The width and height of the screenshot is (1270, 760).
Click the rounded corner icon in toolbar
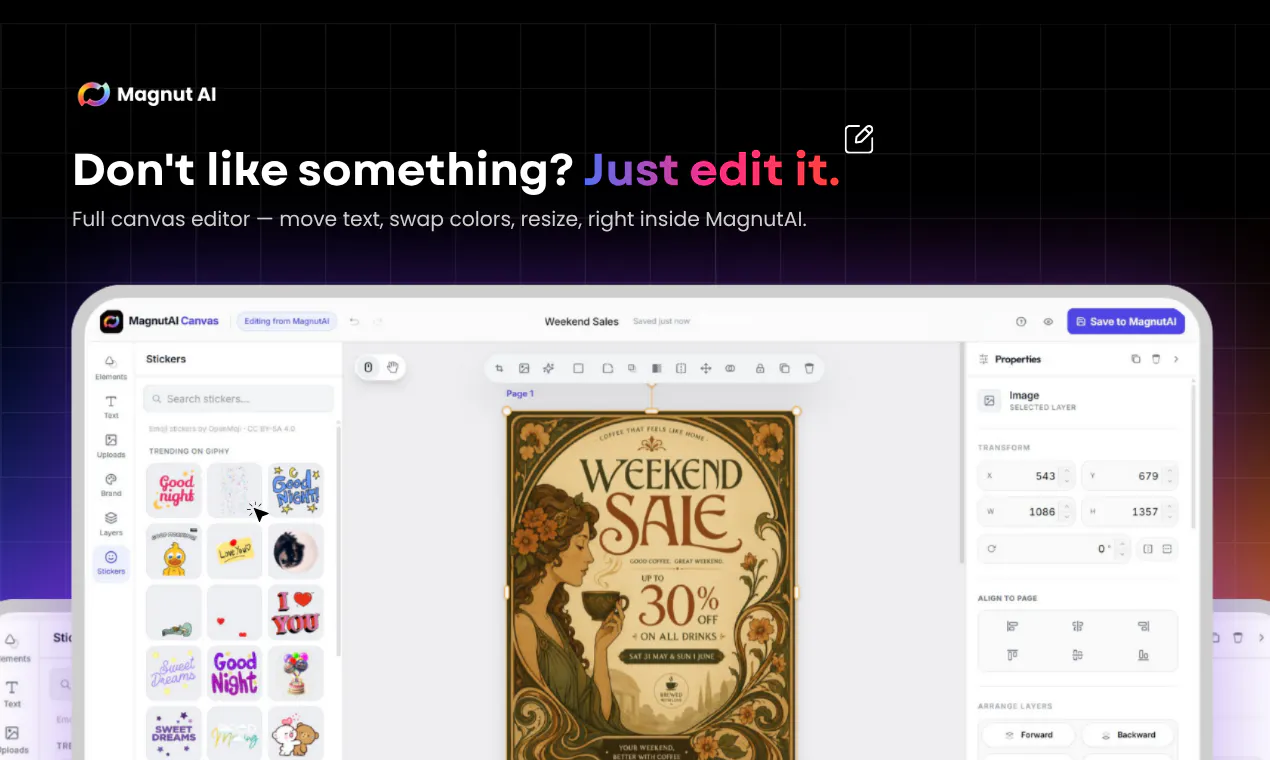point(607,368)
